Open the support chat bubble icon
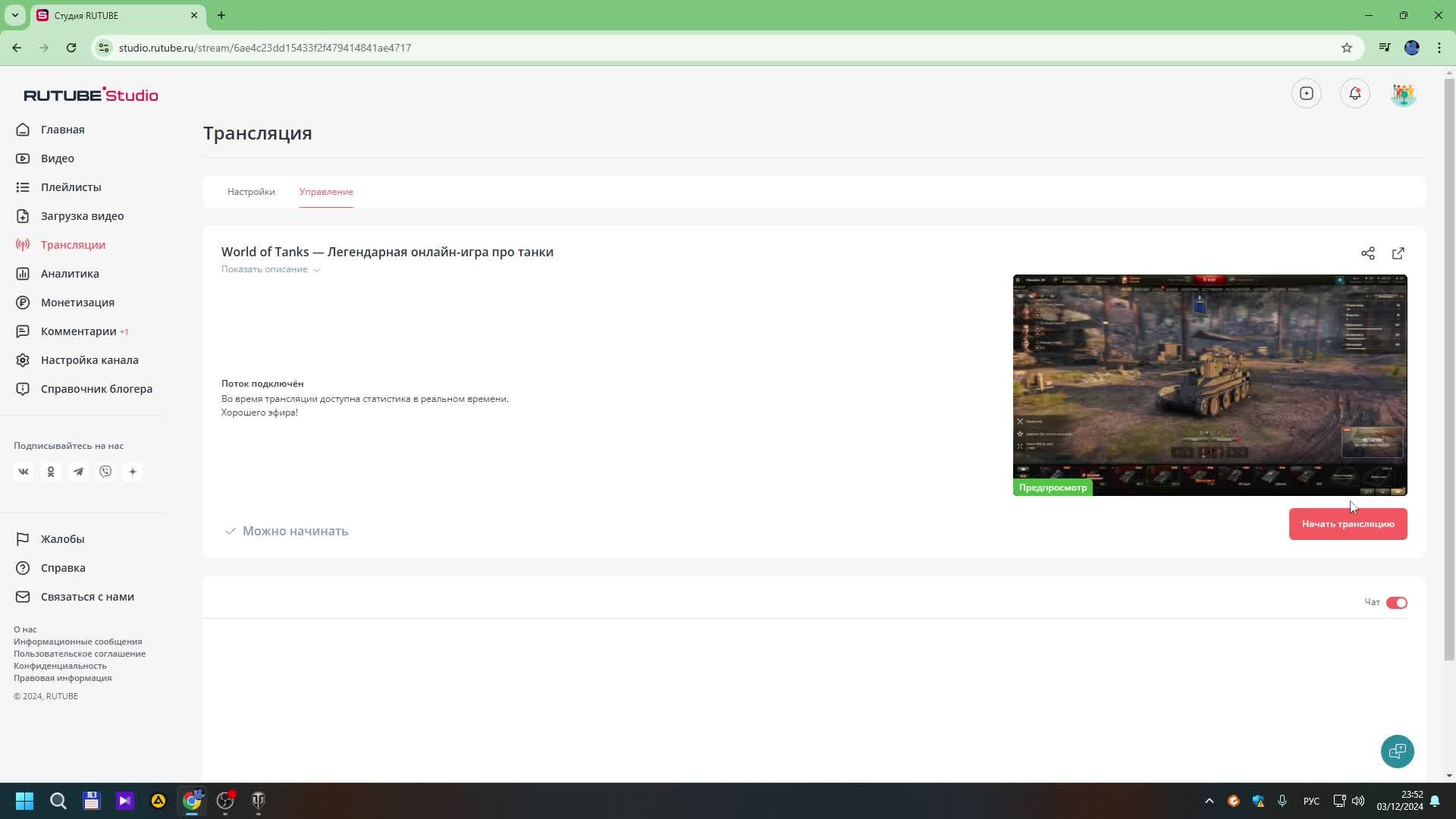The image size is (1456, 819). tap(1398, 752)
